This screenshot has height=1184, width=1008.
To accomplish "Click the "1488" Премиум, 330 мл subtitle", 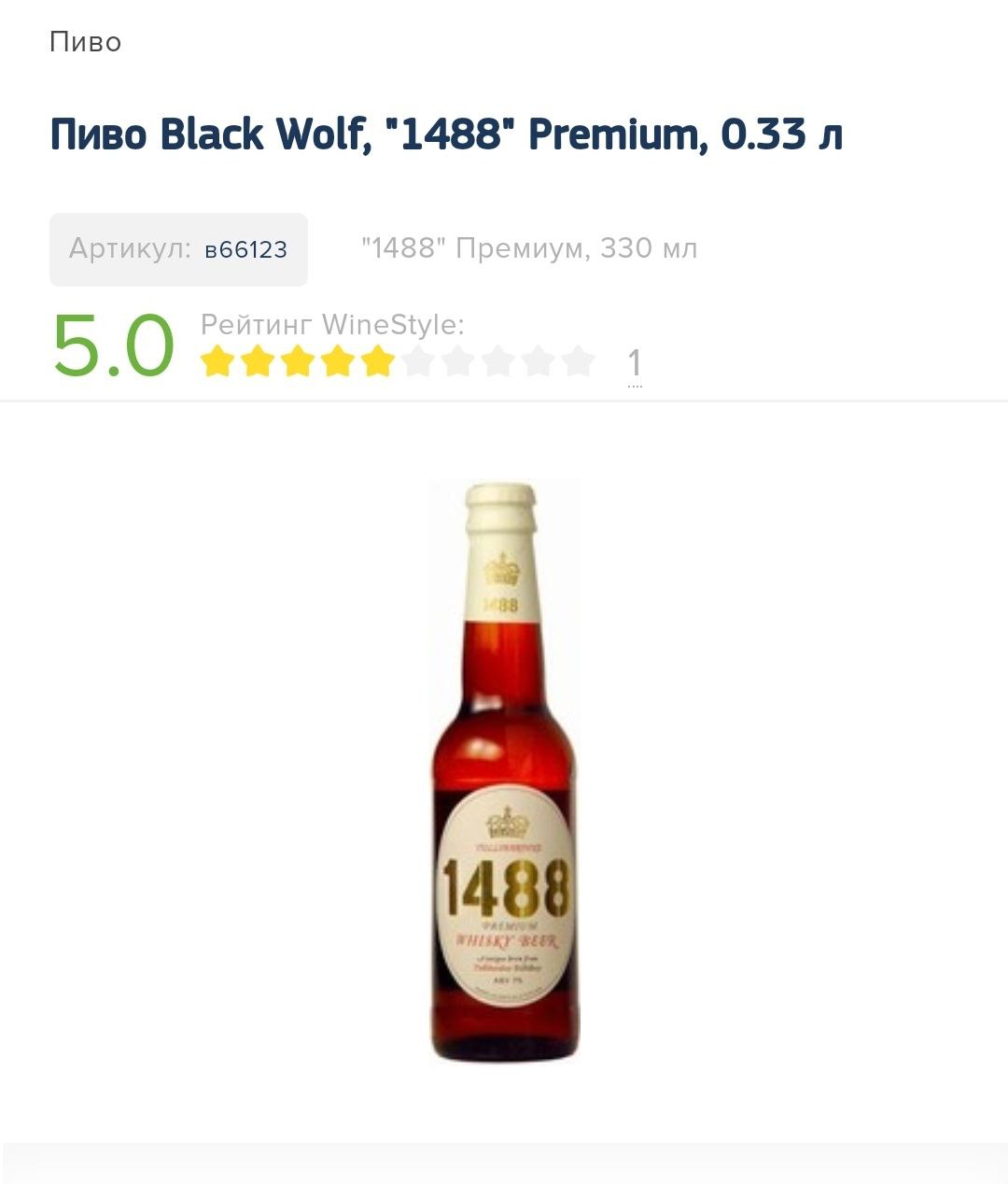I will [x=529, y=248].
